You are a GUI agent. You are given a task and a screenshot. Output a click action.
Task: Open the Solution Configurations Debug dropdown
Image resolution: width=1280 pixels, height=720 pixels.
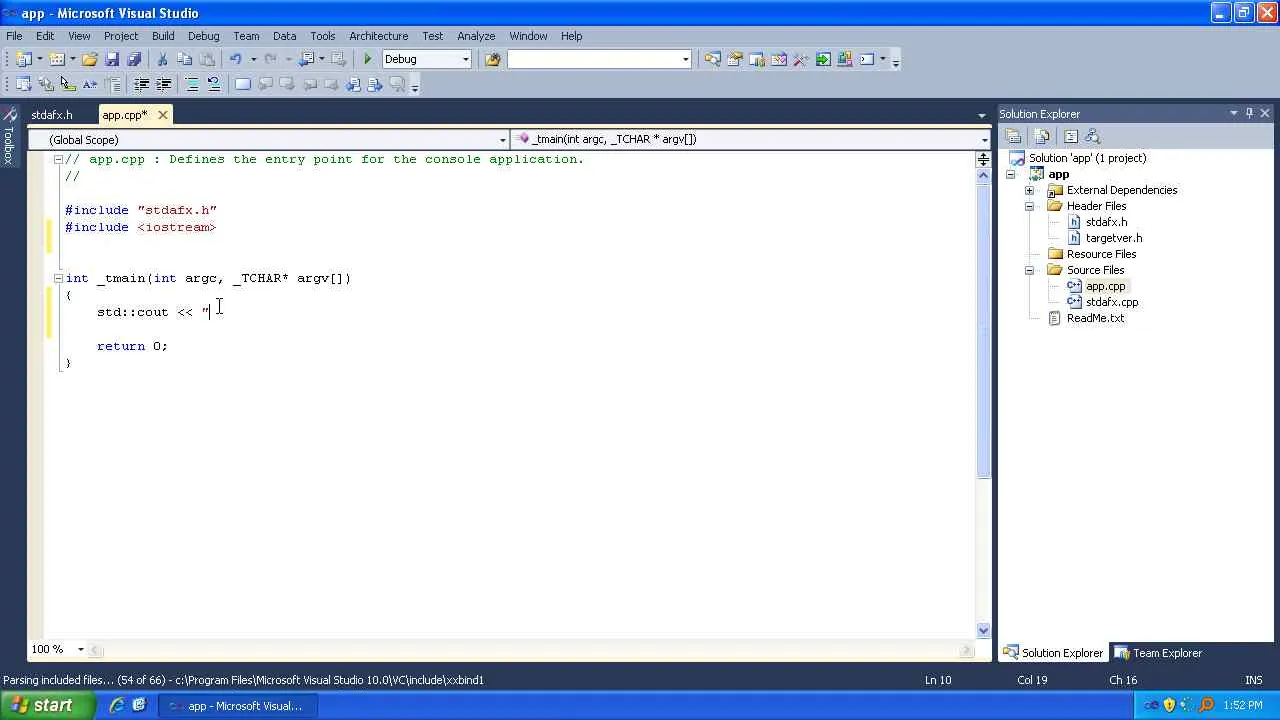(x=465, y=59)
